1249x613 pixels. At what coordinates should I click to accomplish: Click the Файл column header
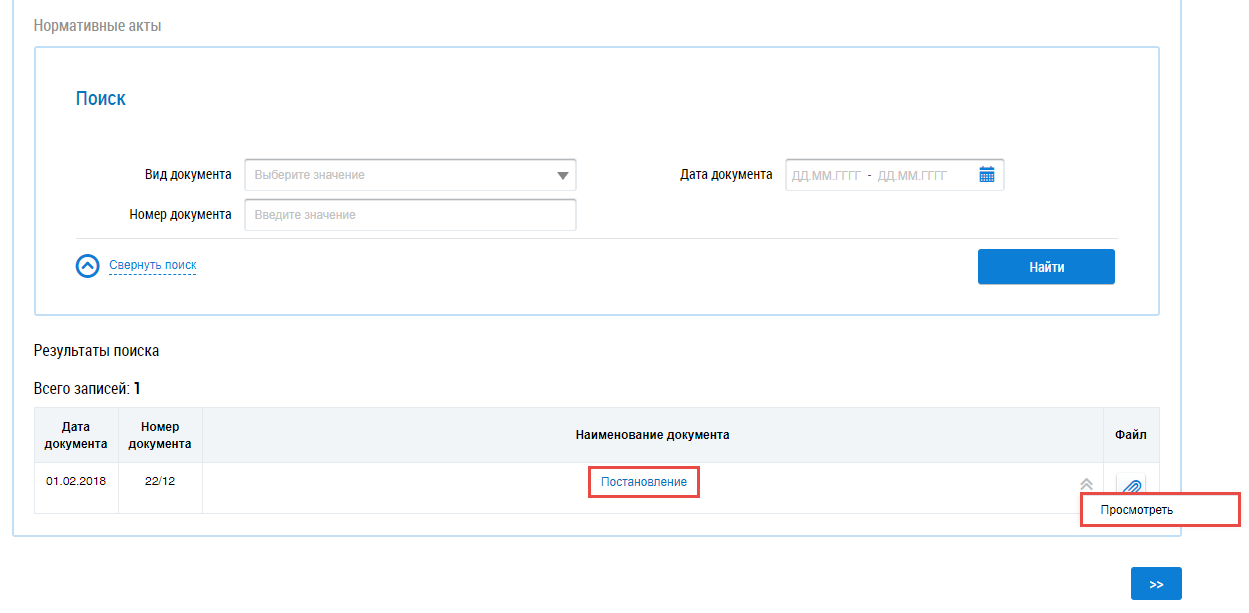click(x=1130, y=435)
